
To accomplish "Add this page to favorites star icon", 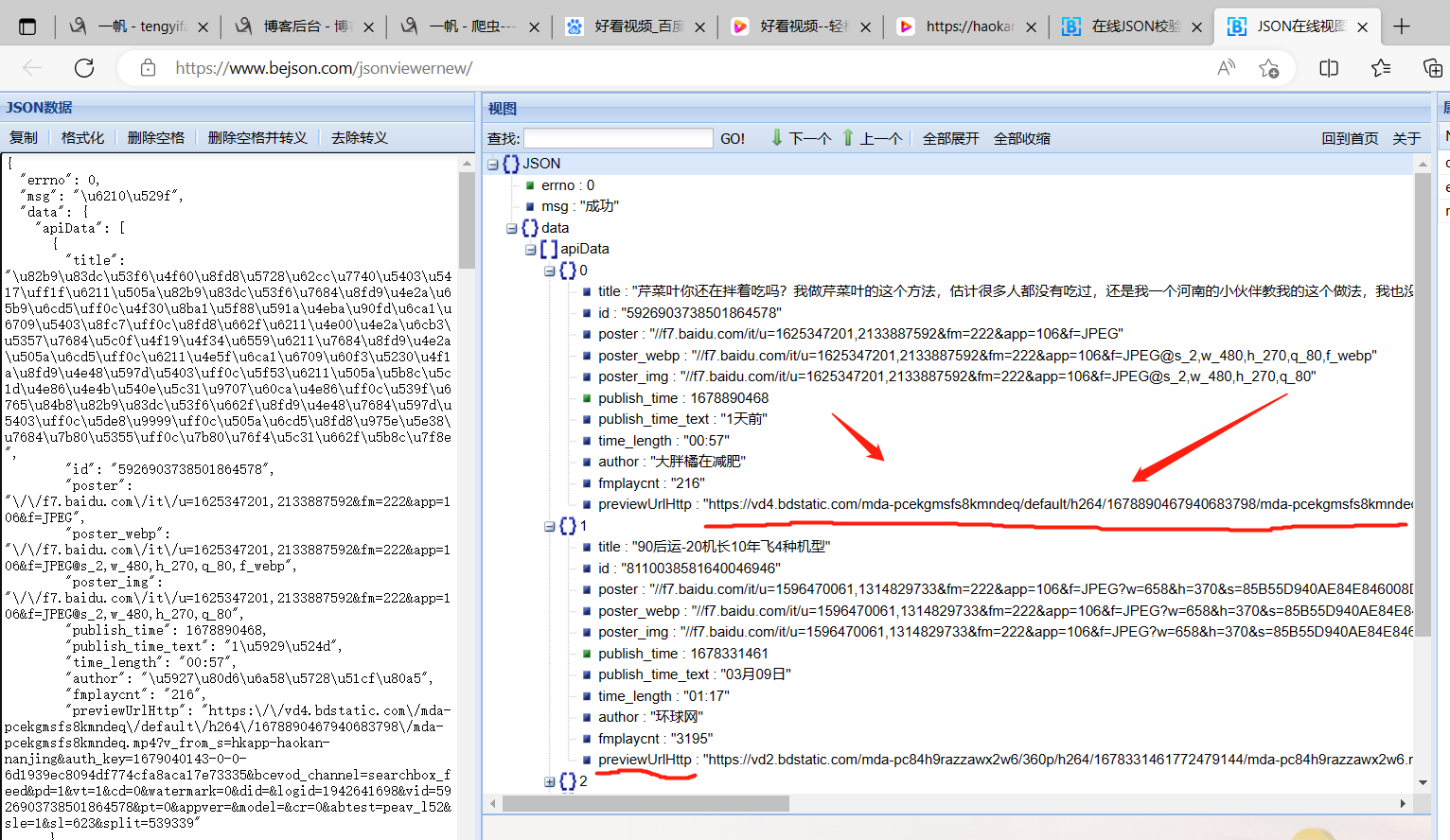I will click(x=1269, y=67).
